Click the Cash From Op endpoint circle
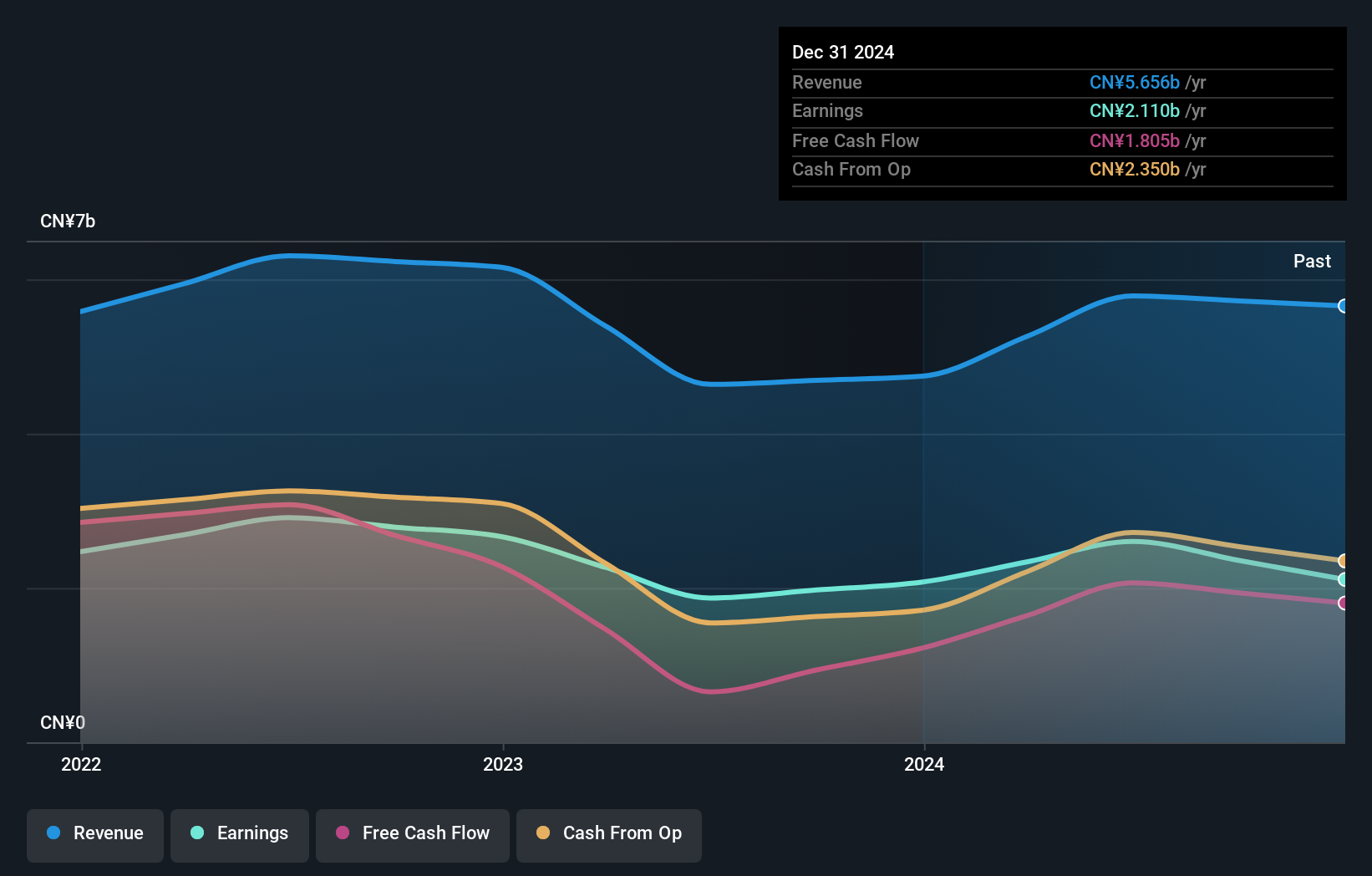Image resolution: width=1372 pixels, height=876 pixels. (1344, 560)
